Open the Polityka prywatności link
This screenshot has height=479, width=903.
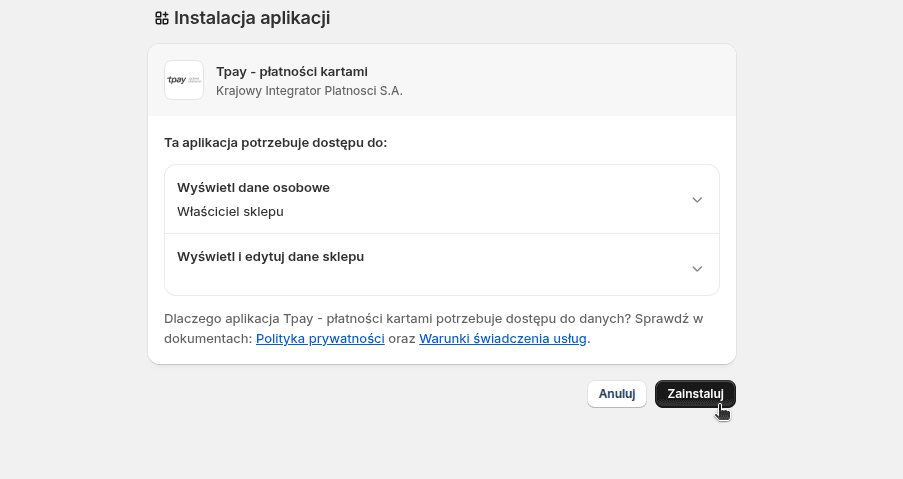320,339
